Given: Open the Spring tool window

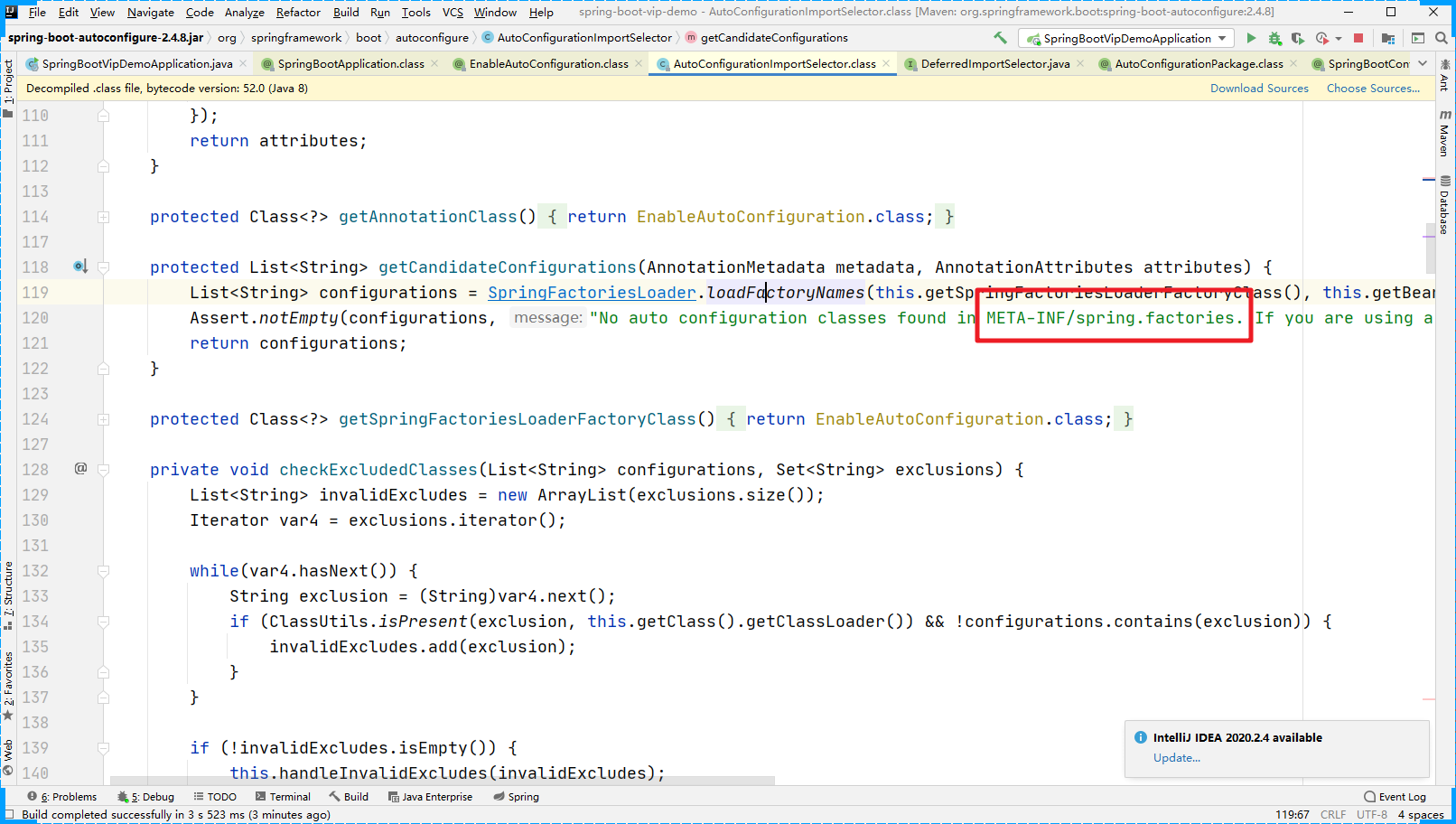Looking at the screenshot, I should coord(517,797).
